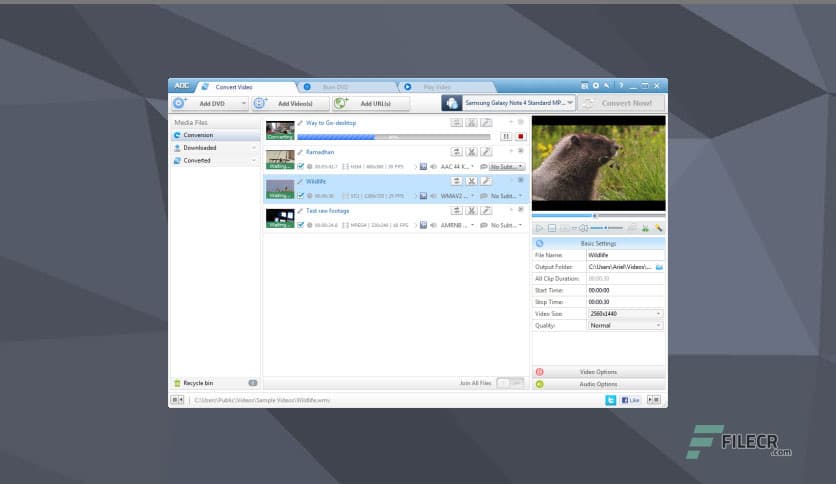The image size is (836, 484).
Task: Expand the Add DVD dropdown arrow
Action: coord(244,103)
